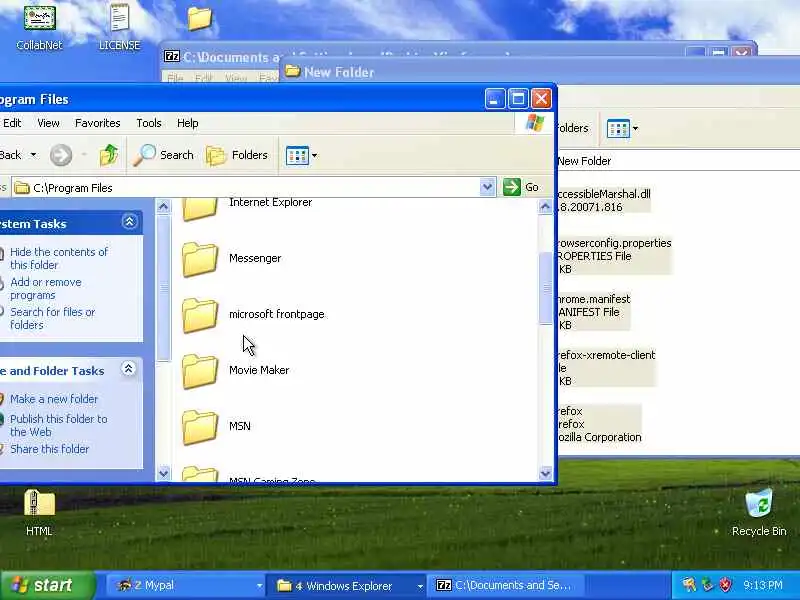This screenshot has height=600, width=800.
Task: Click the Views icon in New Folder window
Action: click(x=618, y=129)
